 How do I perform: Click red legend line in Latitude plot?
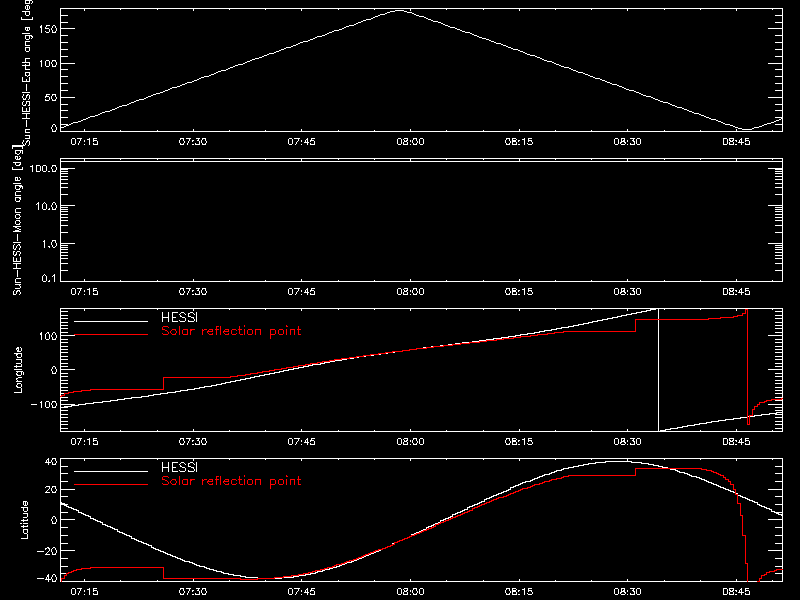(x=111, y=485)
